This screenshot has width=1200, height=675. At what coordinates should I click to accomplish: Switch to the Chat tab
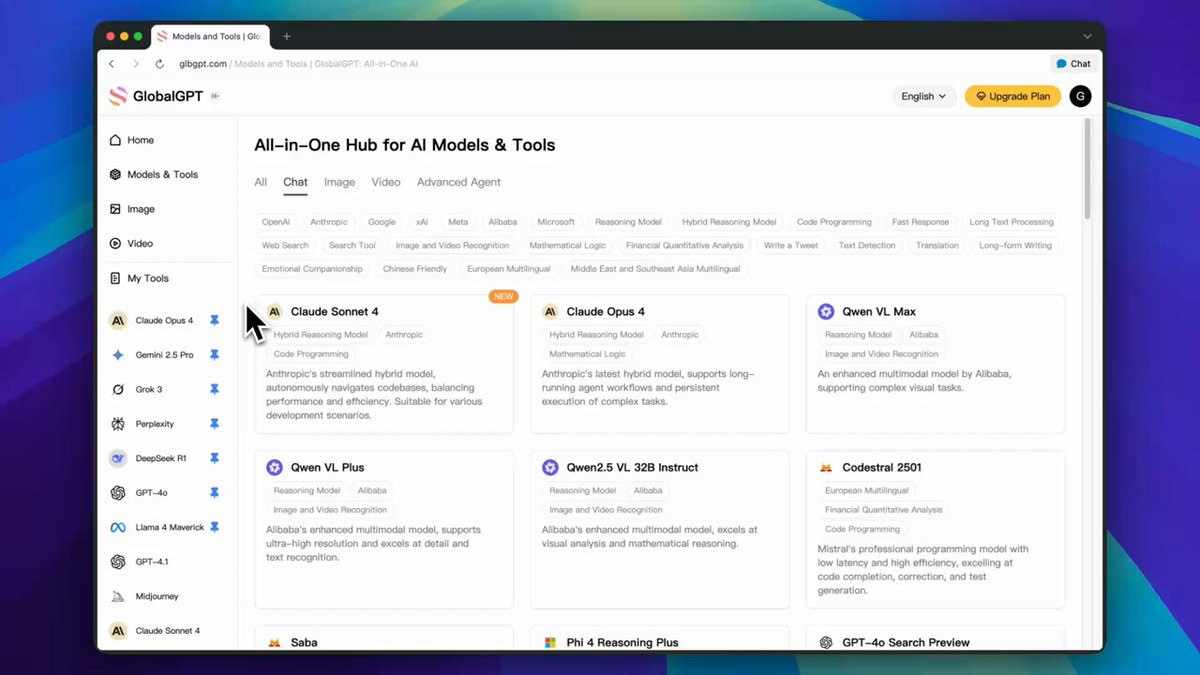tap(295, 182)
